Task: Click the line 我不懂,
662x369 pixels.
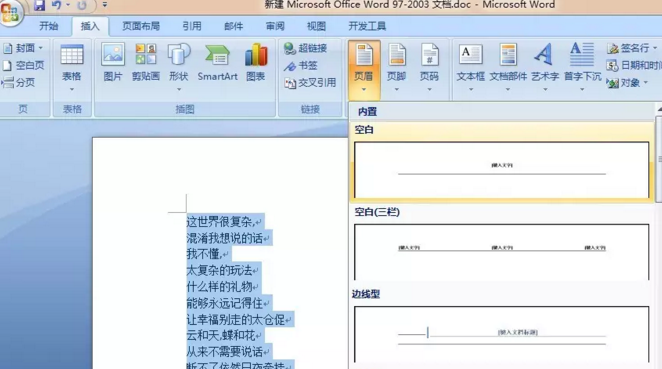Action: tap(204, 254)
